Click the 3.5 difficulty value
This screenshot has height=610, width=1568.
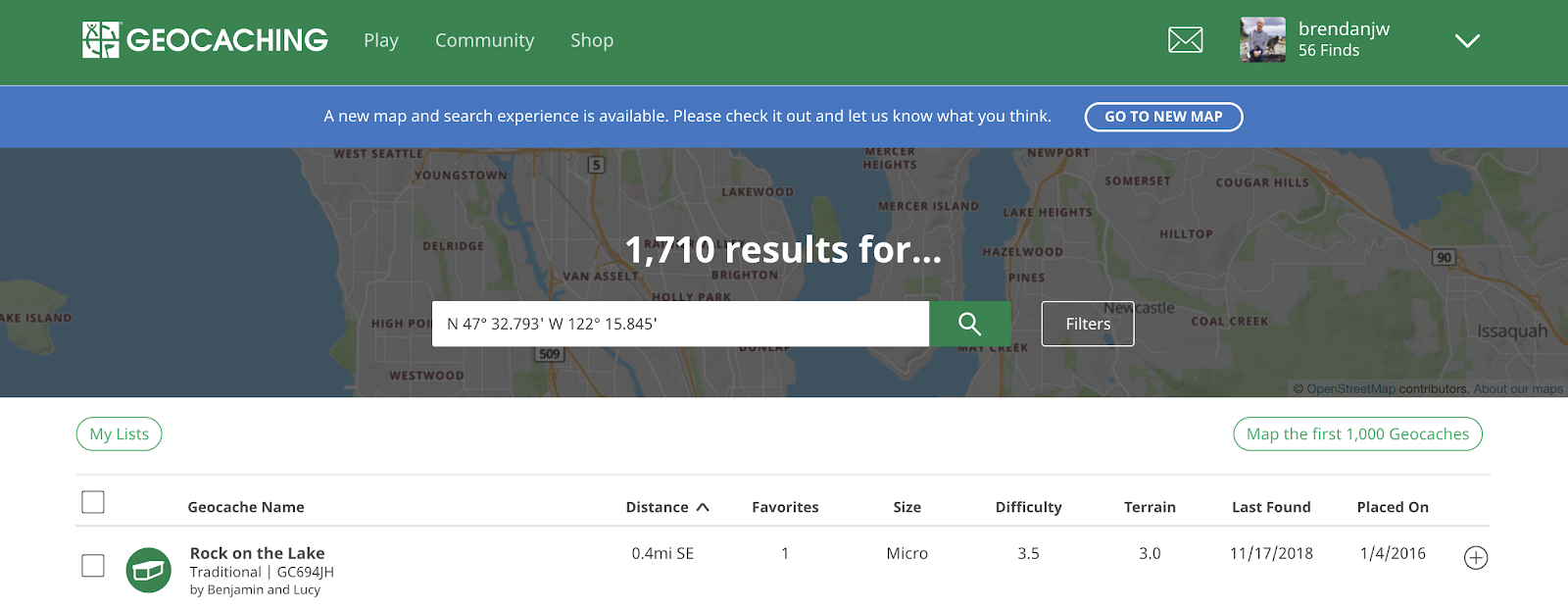point(1028,553)
